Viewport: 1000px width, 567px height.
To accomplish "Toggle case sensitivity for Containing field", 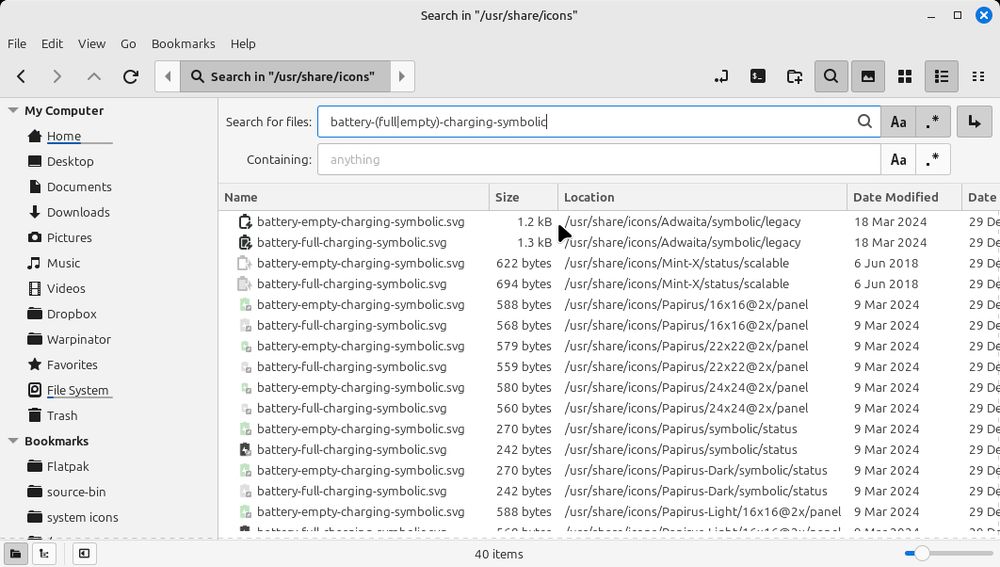I will click(898, 159).
